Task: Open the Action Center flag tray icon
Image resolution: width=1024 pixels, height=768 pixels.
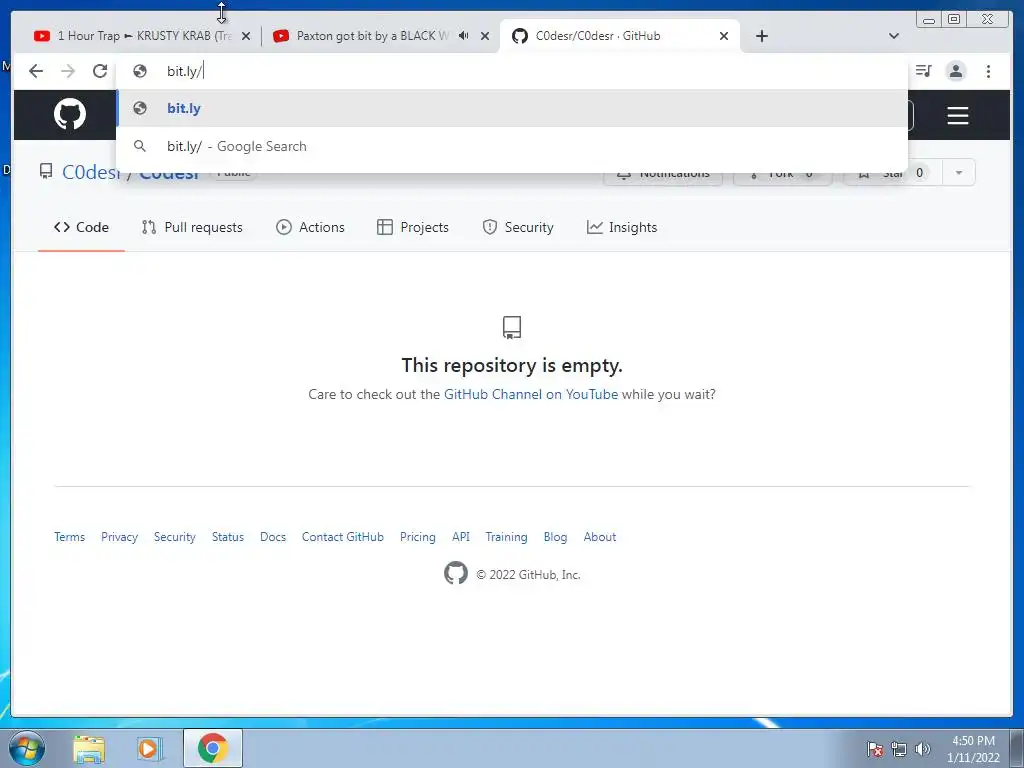Action: (874, 749)
